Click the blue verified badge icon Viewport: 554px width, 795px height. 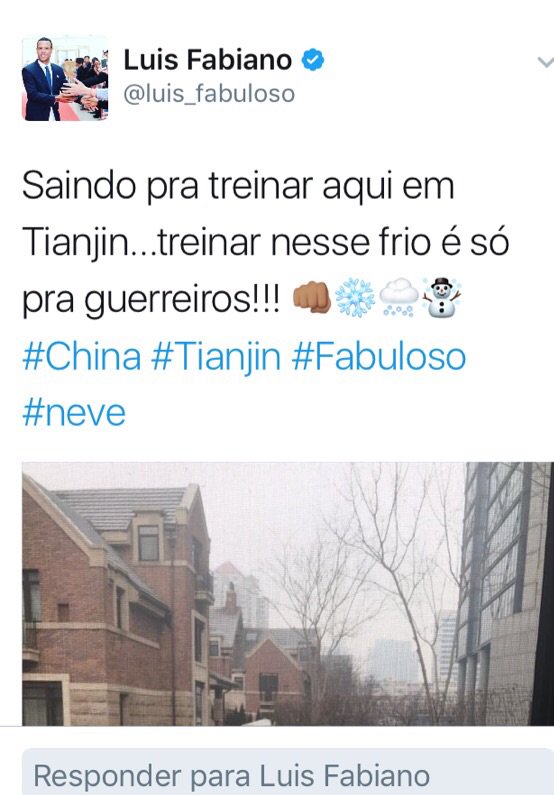(313, 60)
